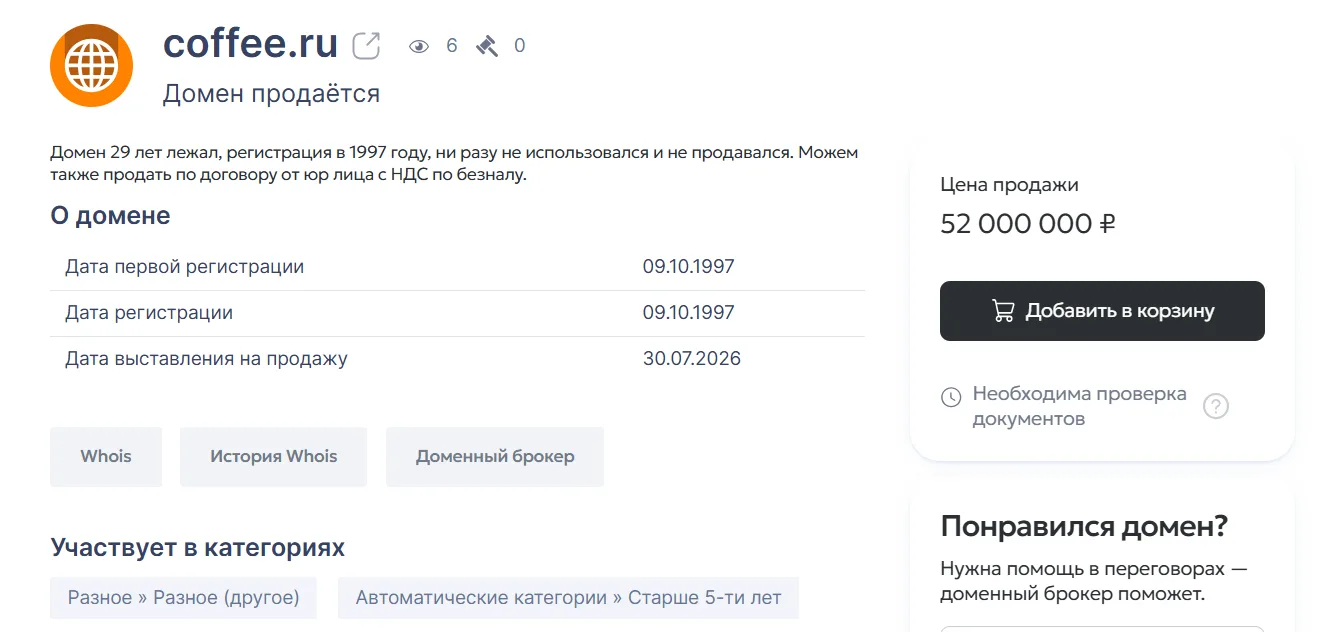Click the Необходима проверка документов text
The image size is (1338, 632).
[x=1079, y=406]
